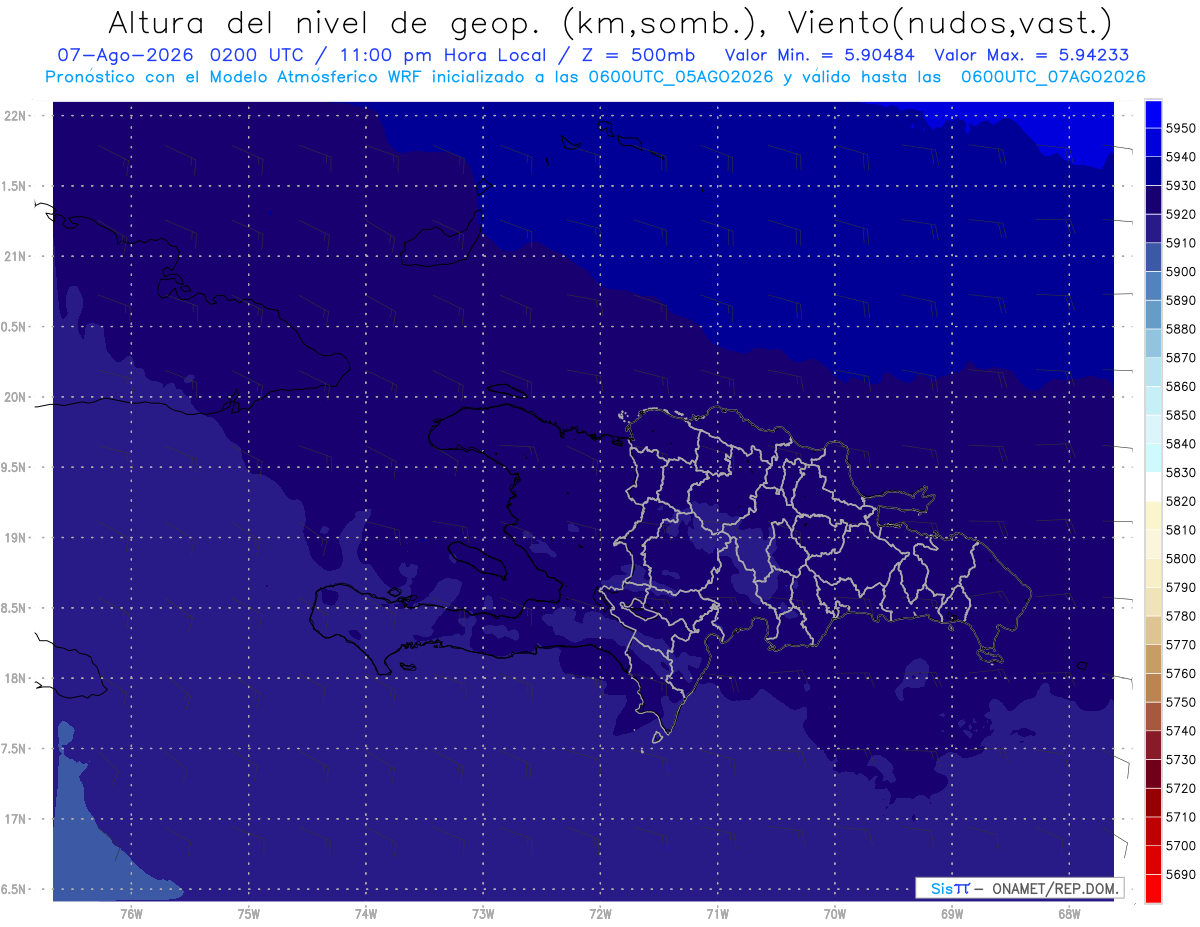
Task: Pick the color band between 5940 and 5950
Action: coord(1153,143)
